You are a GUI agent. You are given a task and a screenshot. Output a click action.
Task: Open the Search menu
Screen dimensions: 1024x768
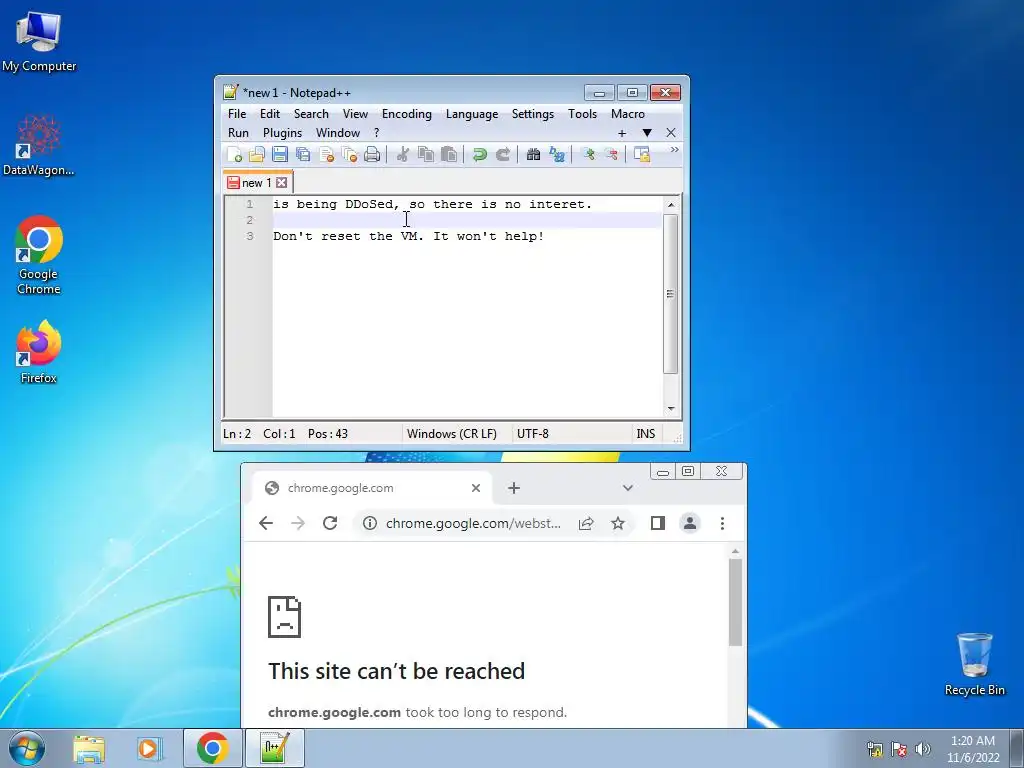[311, 114]
